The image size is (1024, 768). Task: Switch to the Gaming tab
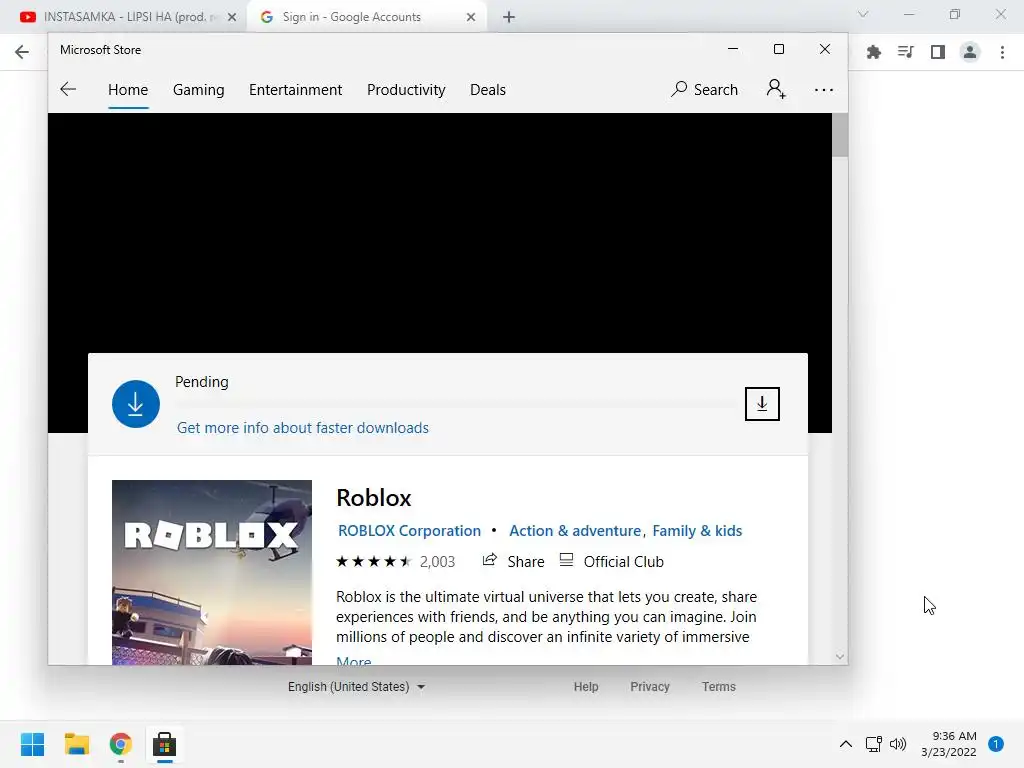tap(199, 89)
